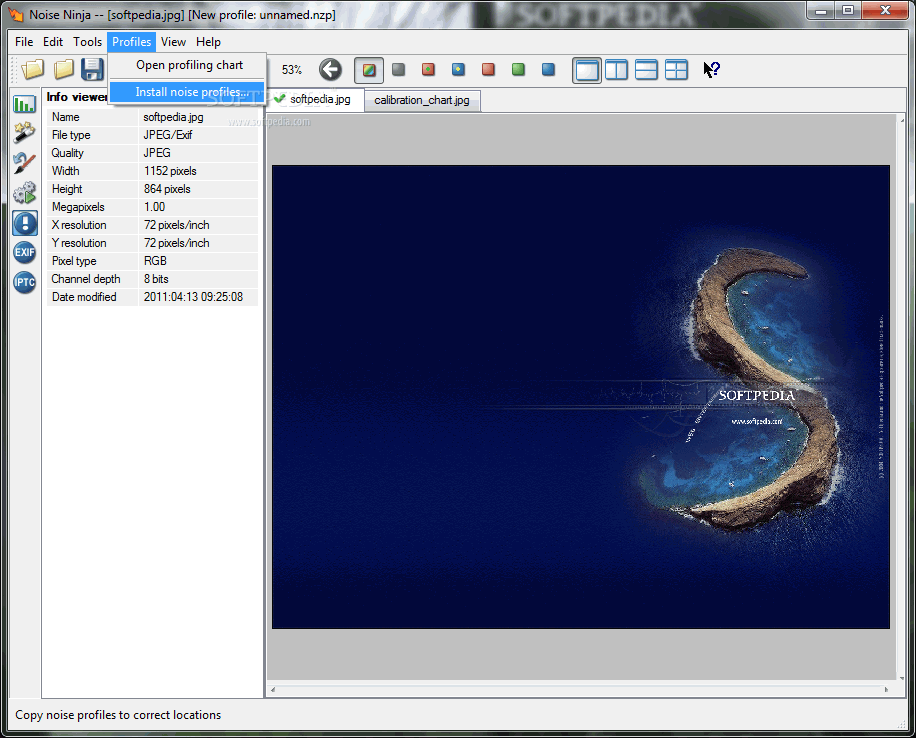The image size is (916, 738).
Task: Open the View menu
Action: [173, 42]
